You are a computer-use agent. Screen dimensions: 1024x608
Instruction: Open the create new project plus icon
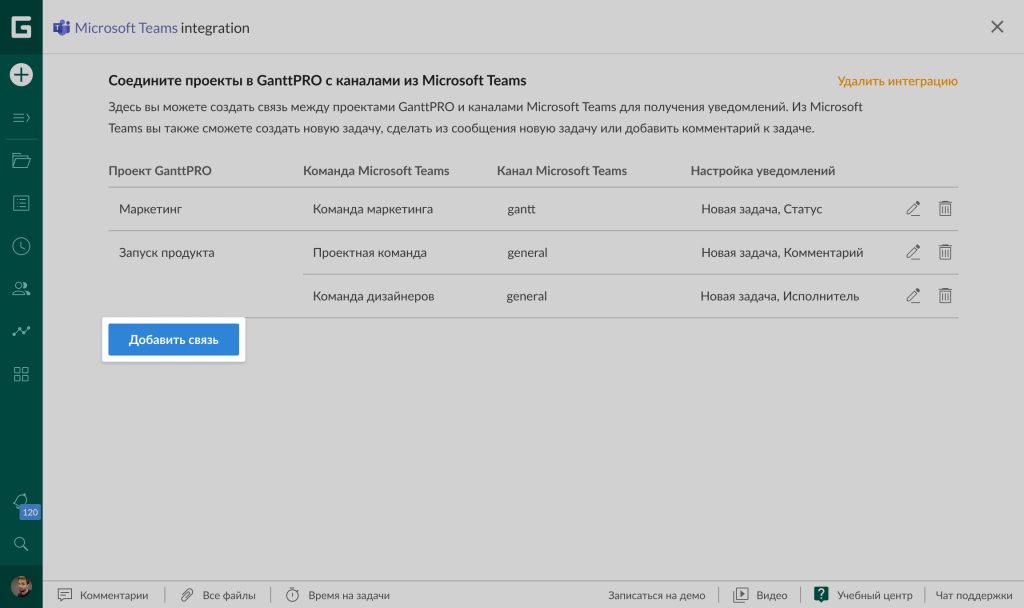pyautogui.click(x=21, y=75)
